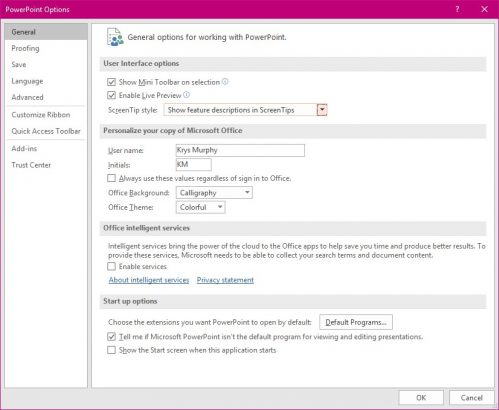
Task: Click the Default Programs button
Action: pyautogui.click(x=356, y=322)
